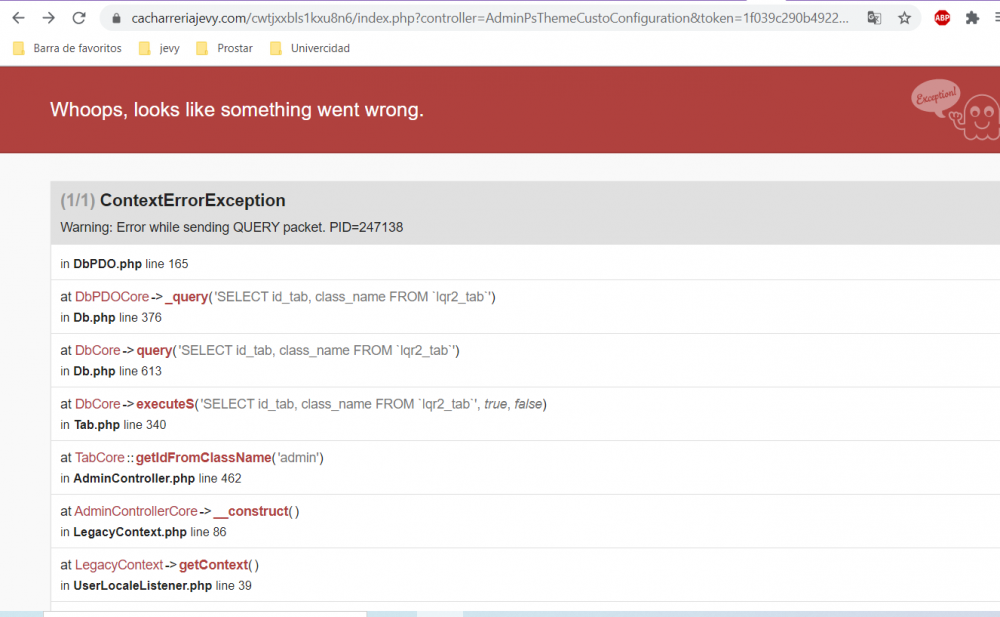This screenshot has width=1000, height=617.
Task: Select the URL in the address bar
Action: pos(490,19)
